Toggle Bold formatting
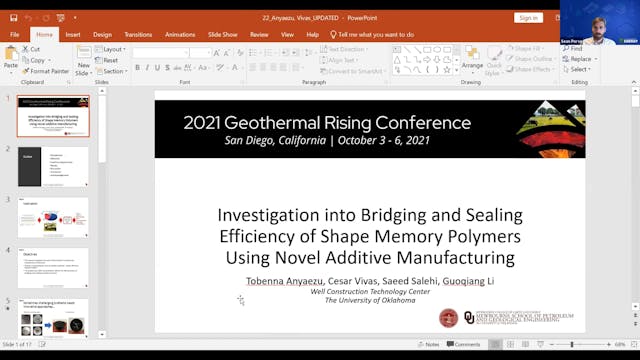640x360 pixels. (x=138, y=68)
